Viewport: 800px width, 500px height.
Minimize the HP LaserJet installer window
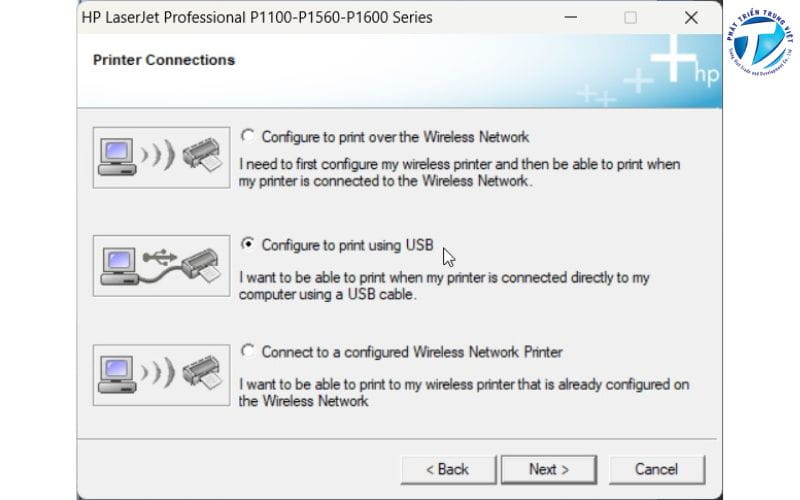tap(569, 18)
